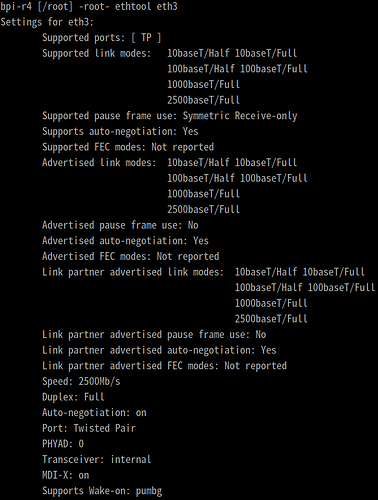This screenshot has height=500, width=378.
Task: Click the 'Speed: 2500Mb/s' line
Action: pyautogui.click(x=81, y=381)
